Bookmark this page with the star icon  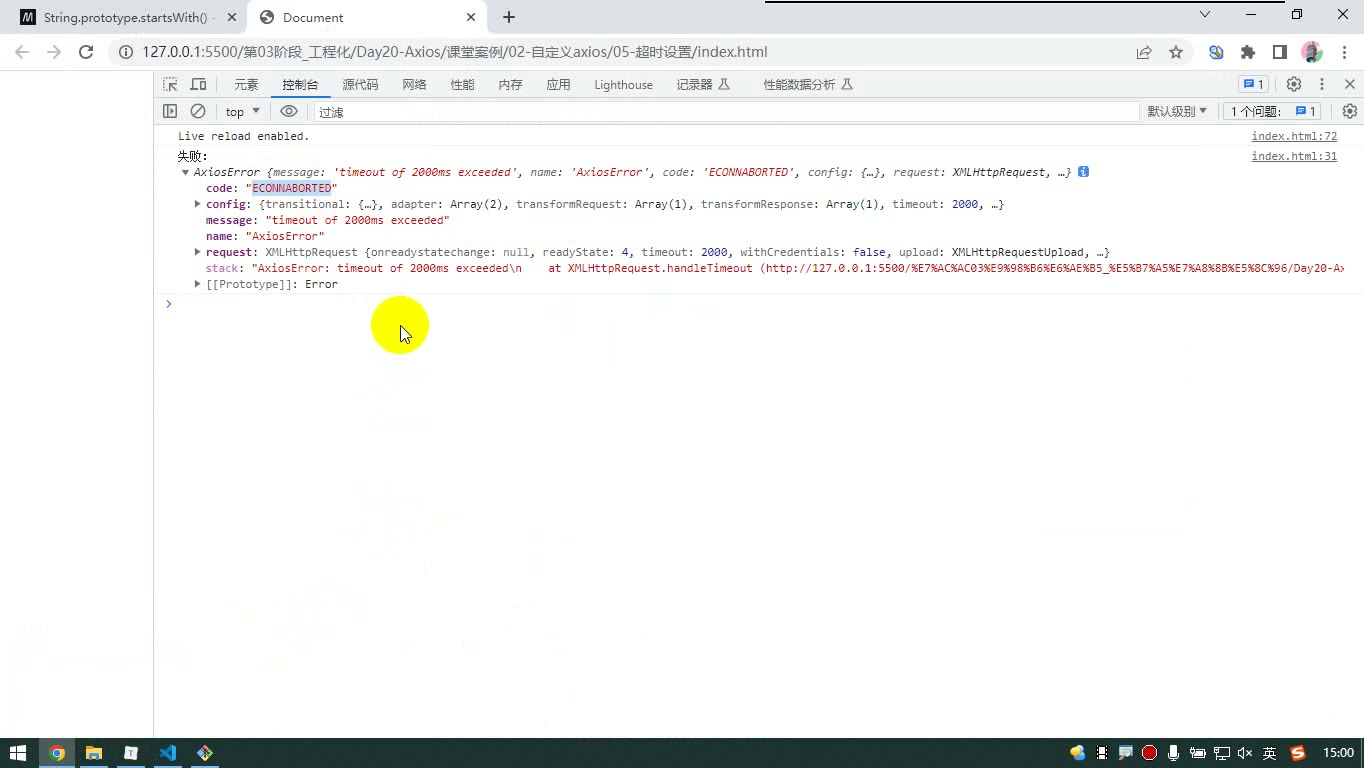click(x=1176, y=52)
